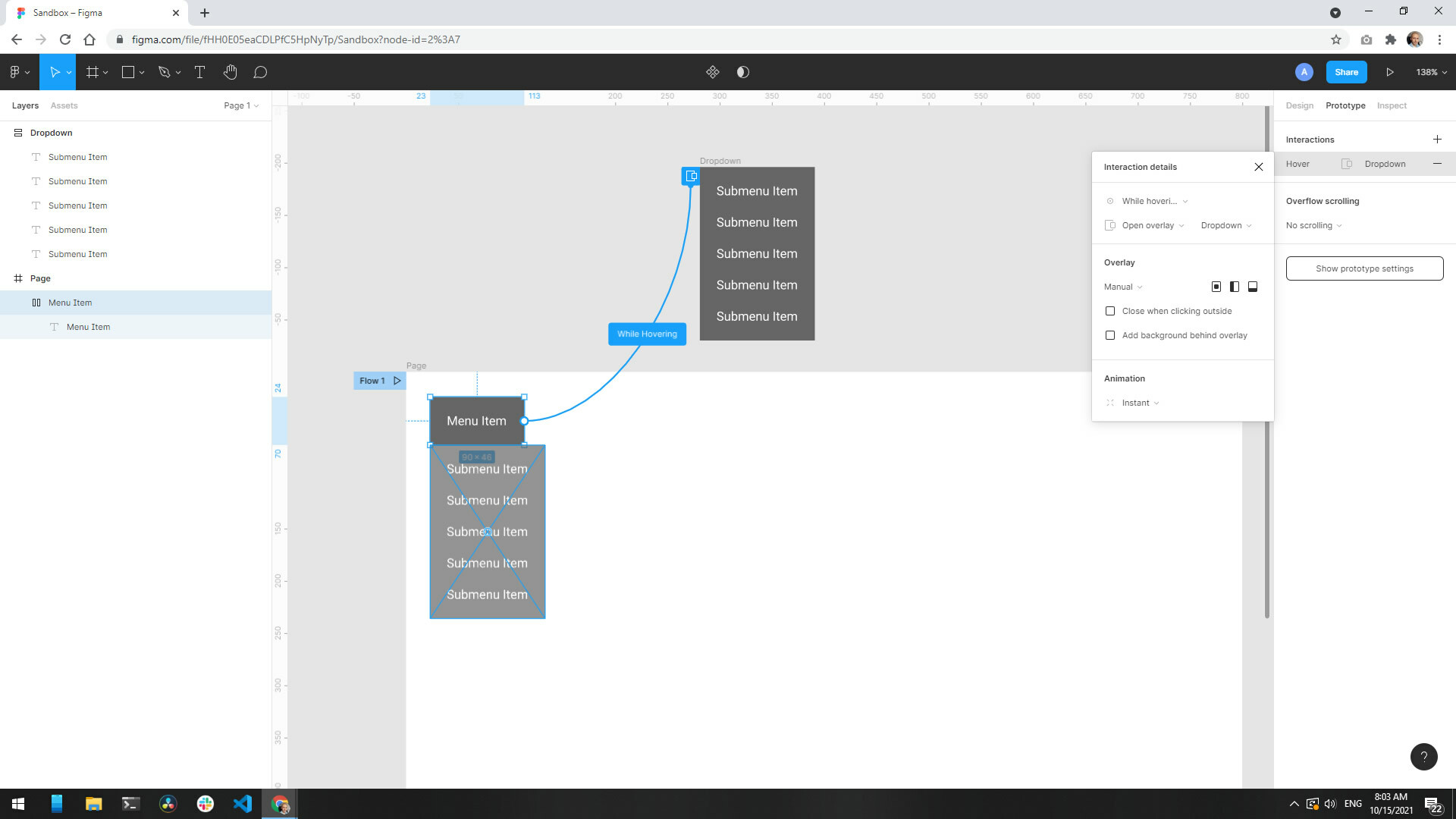
Task: Open the Instant animation dropdown
Action: (x=1141, y=403)
